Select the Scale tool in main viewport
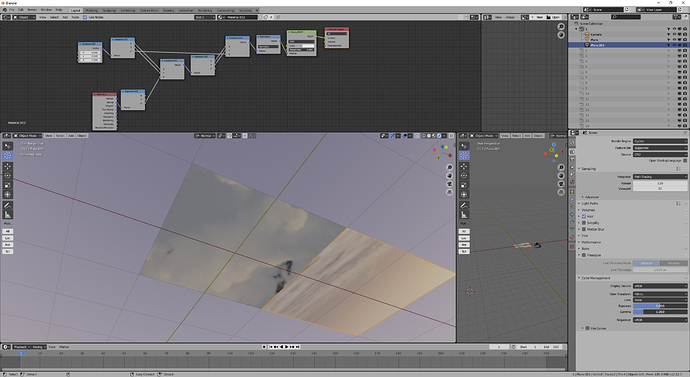Image resolution: width=690 pixels, height=377 pixels. pyautogui.click(x=7, y=185)
